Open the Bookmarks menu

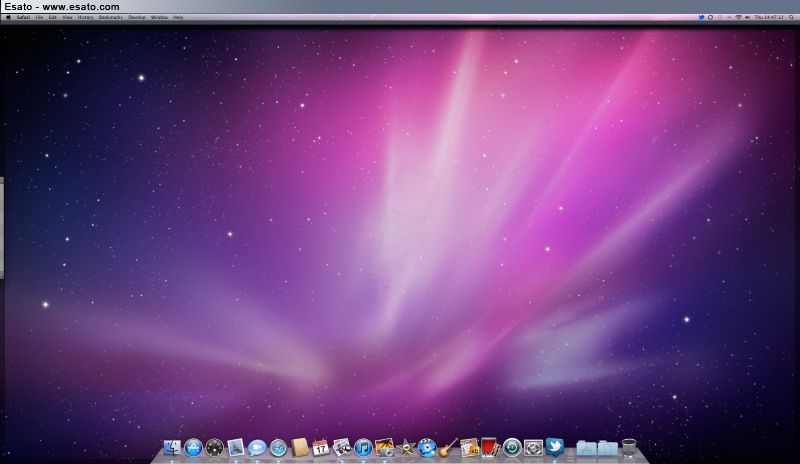(110, 17)
